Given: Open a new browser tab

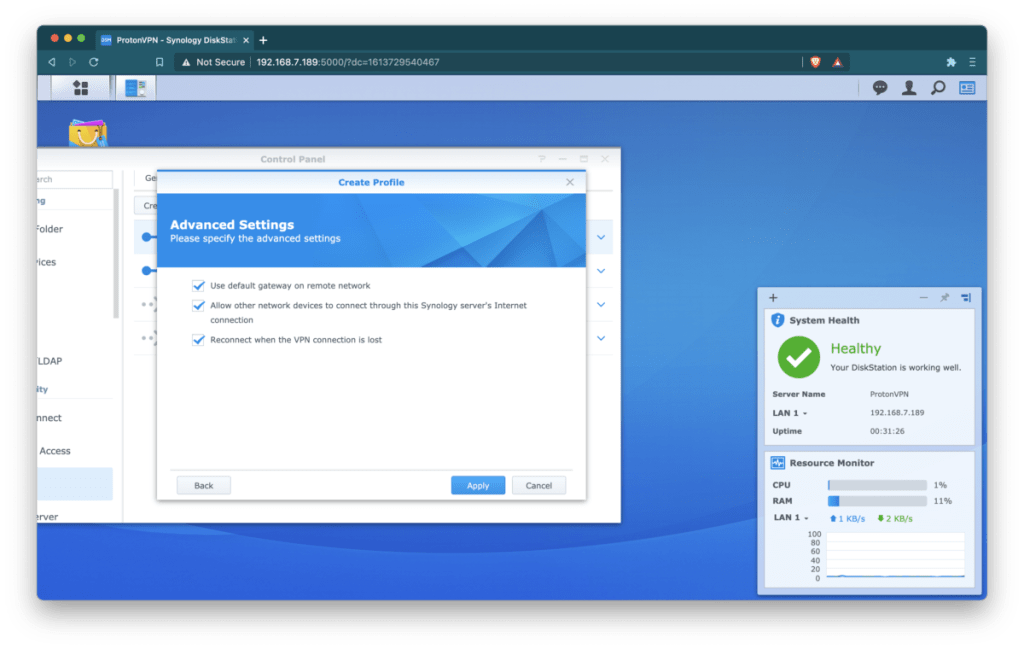Looking at the screenshot, I should [x=263, y=40].
